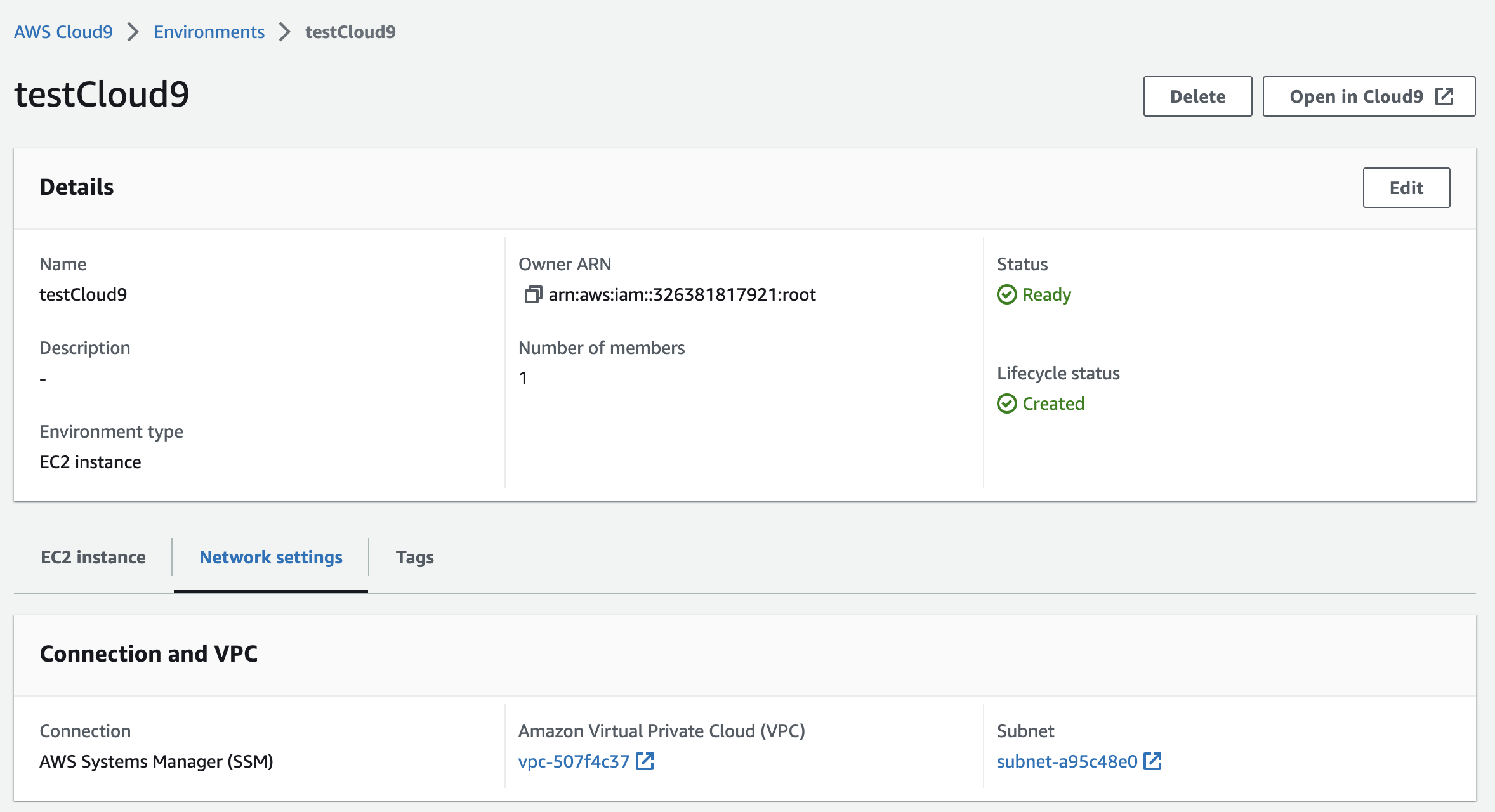
Task: Click the name value testCloud9 in Details
Action: 83,294
